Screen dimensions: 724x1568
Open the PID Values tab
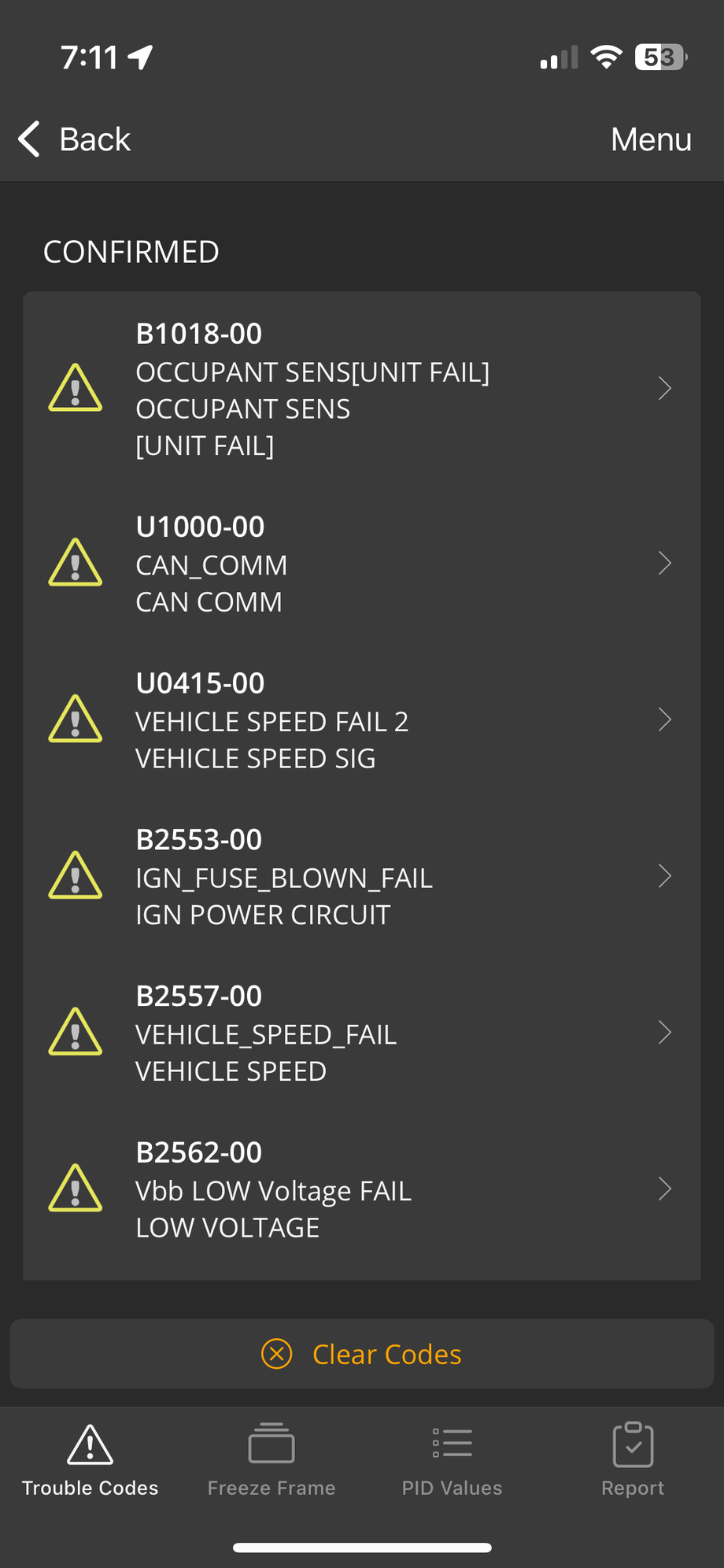(452, 1459)
